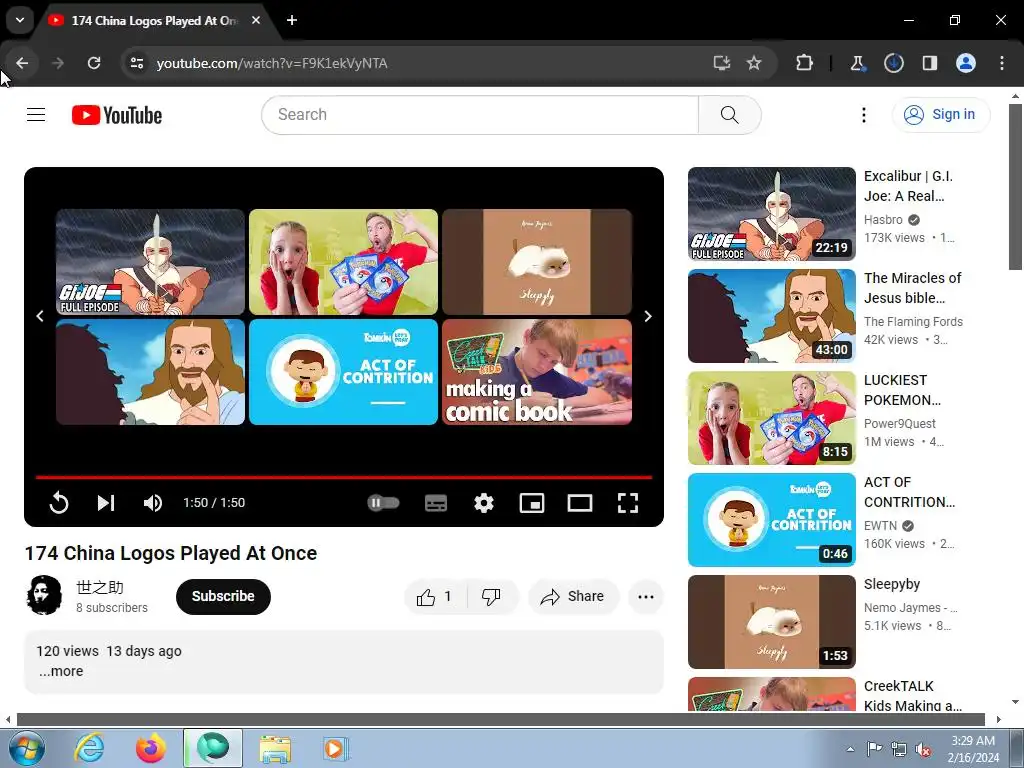Open Sleepyby endscreen thumbnail
1024x768 pixels.
pyautogui.click(x=537, y=262)
